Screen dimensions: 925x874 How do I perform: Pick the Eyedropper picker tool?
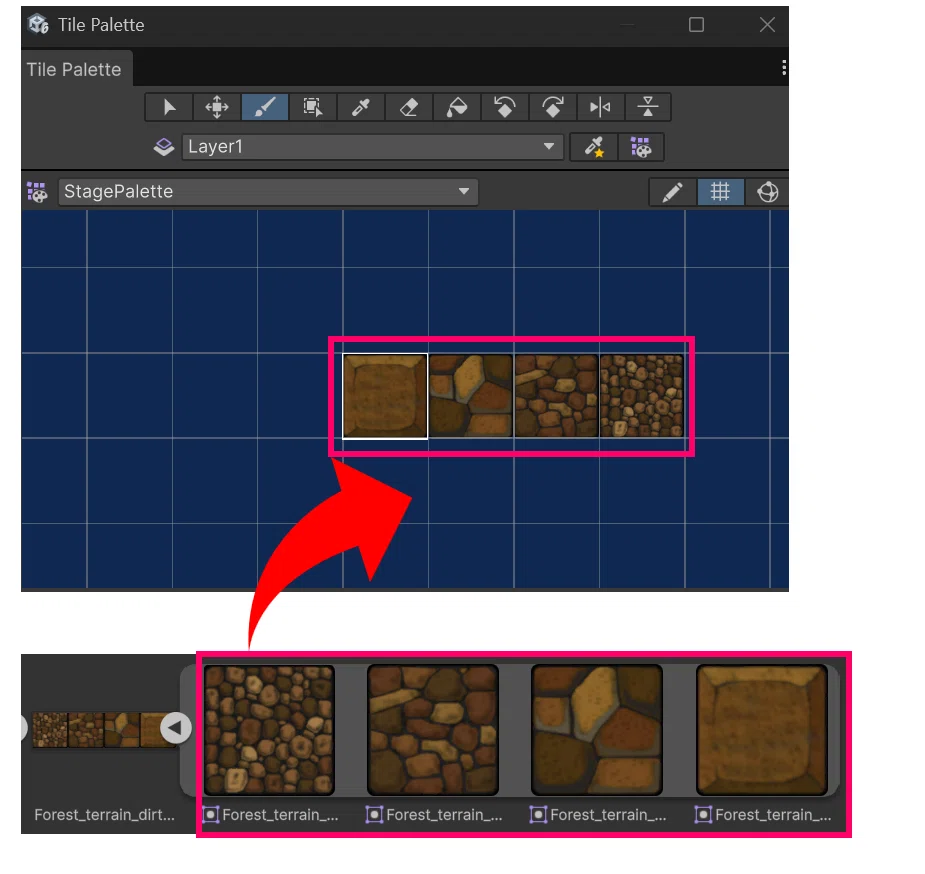point(361,107)
